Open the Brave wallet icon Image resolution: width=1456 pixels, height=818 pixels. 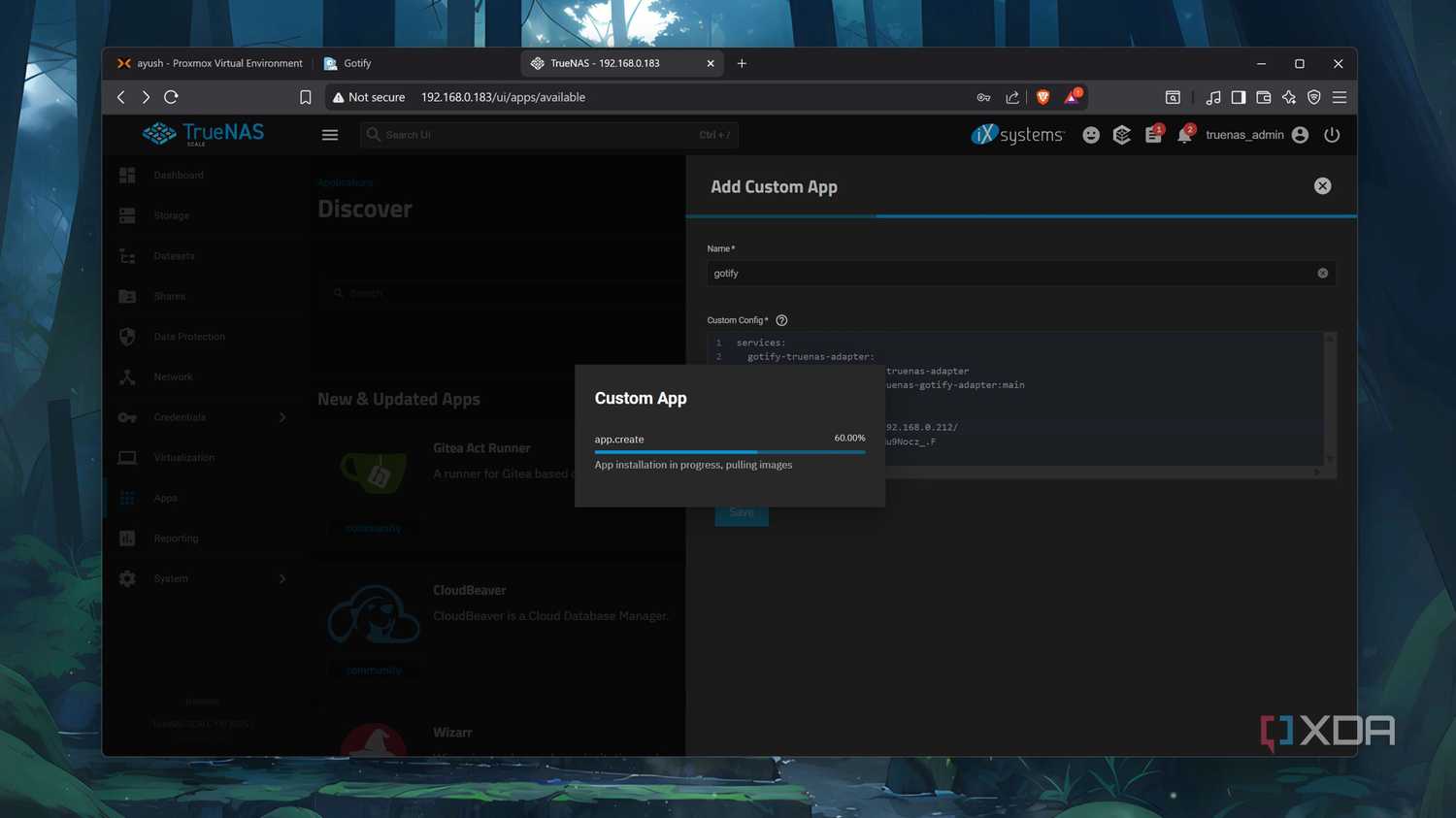click(1264, 97)
